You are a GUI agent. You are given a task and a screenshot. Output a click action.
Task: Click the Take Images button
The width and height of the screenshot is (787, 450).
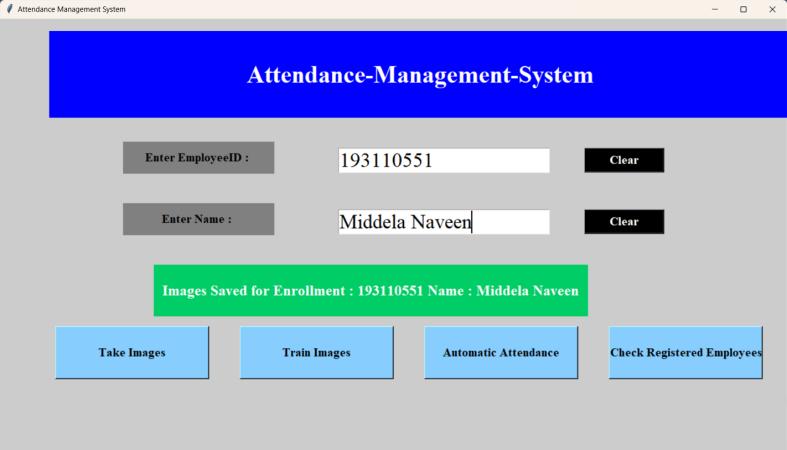point(132,353)
